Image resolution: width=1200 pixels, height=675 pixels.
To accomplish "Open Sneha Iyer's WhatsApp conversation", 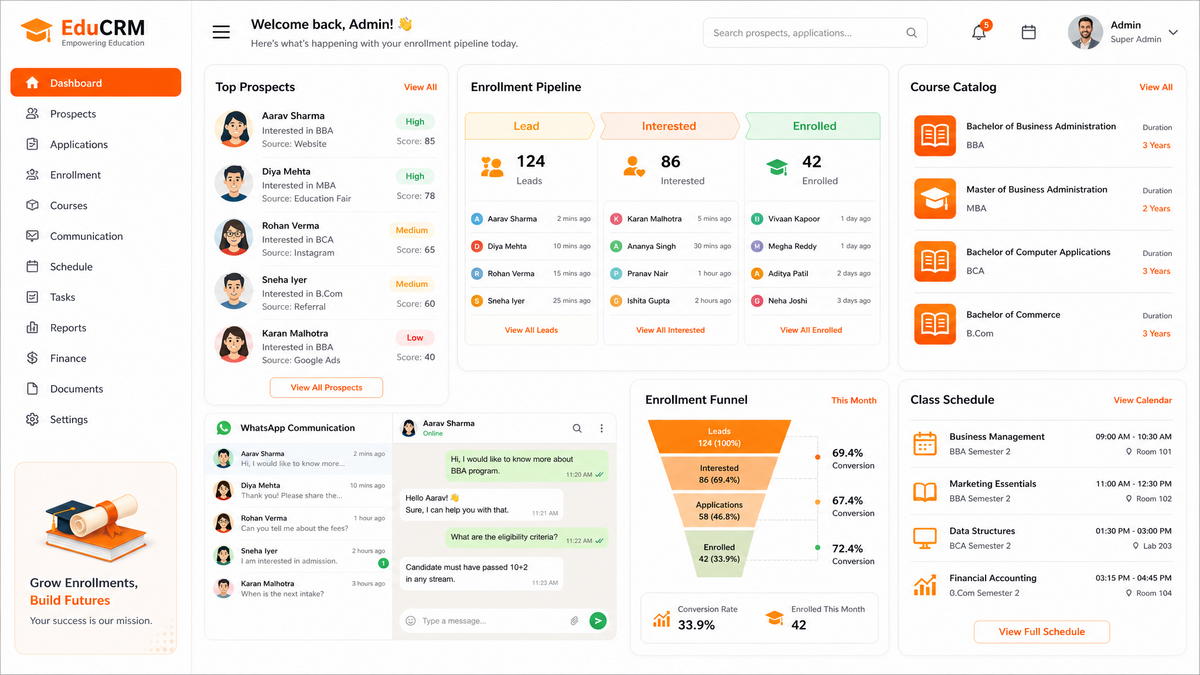I will click(298, 556).
